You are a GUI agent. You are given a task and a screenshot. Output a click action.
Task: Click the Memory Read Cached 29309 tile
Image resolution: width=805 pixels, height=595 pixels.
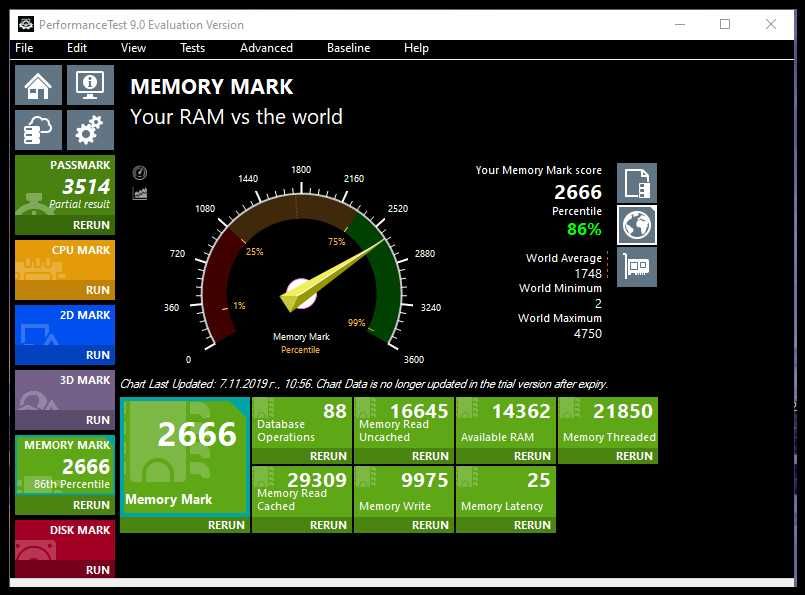[302, 492]
